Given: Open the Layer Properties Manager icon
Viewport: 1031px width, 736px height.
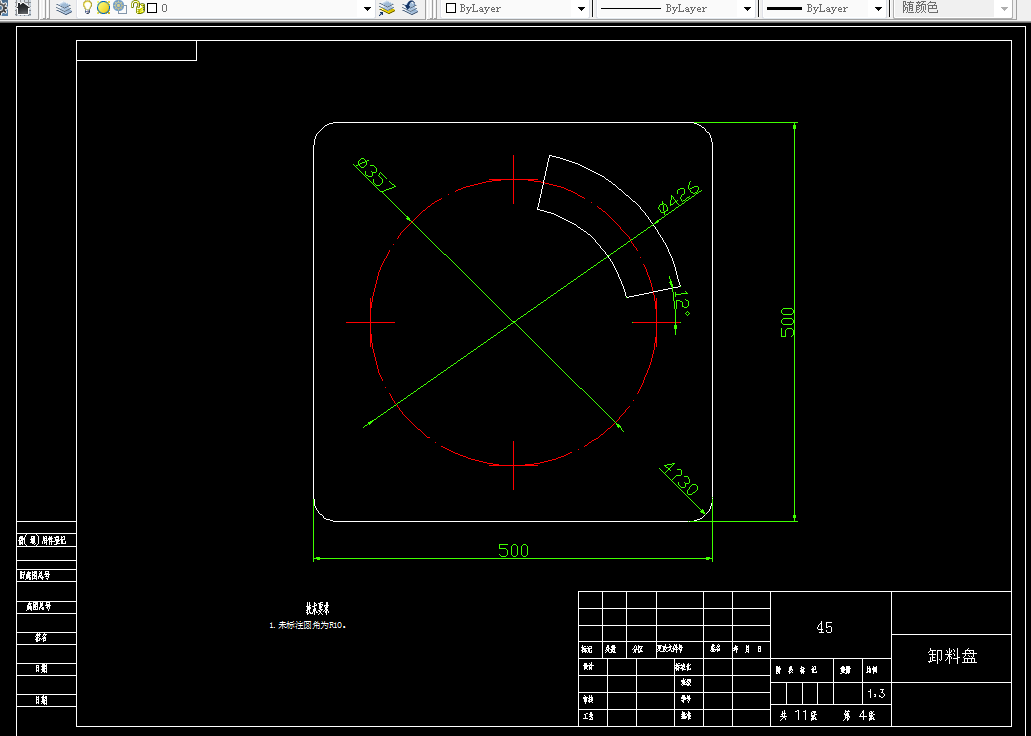Looking at the screenshot, I should 64,9.
